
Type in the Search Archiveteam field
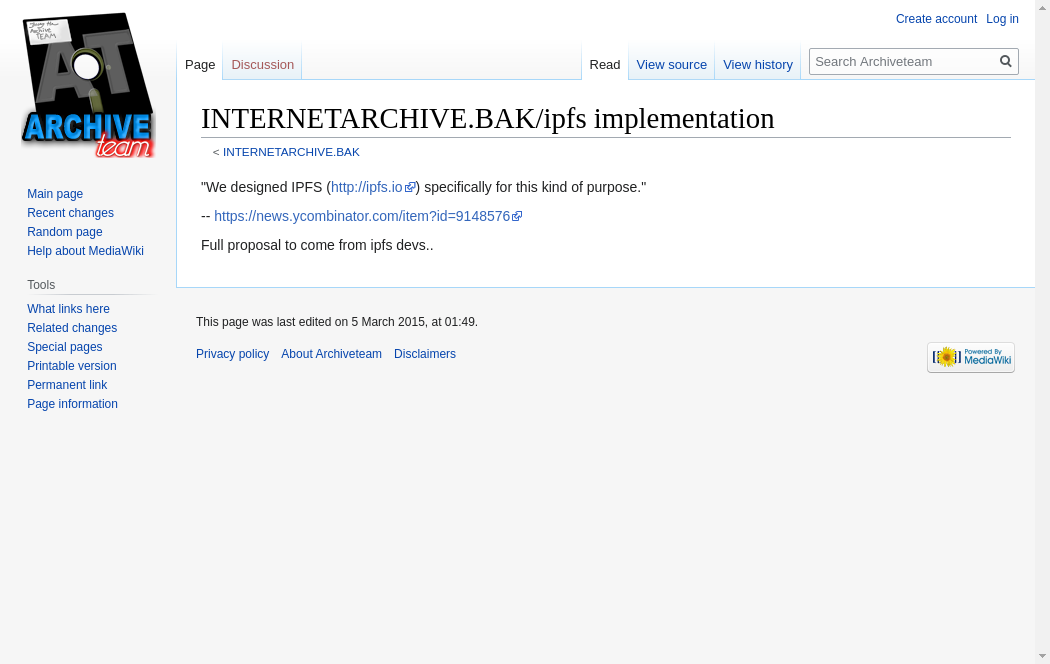click(904, 62)
